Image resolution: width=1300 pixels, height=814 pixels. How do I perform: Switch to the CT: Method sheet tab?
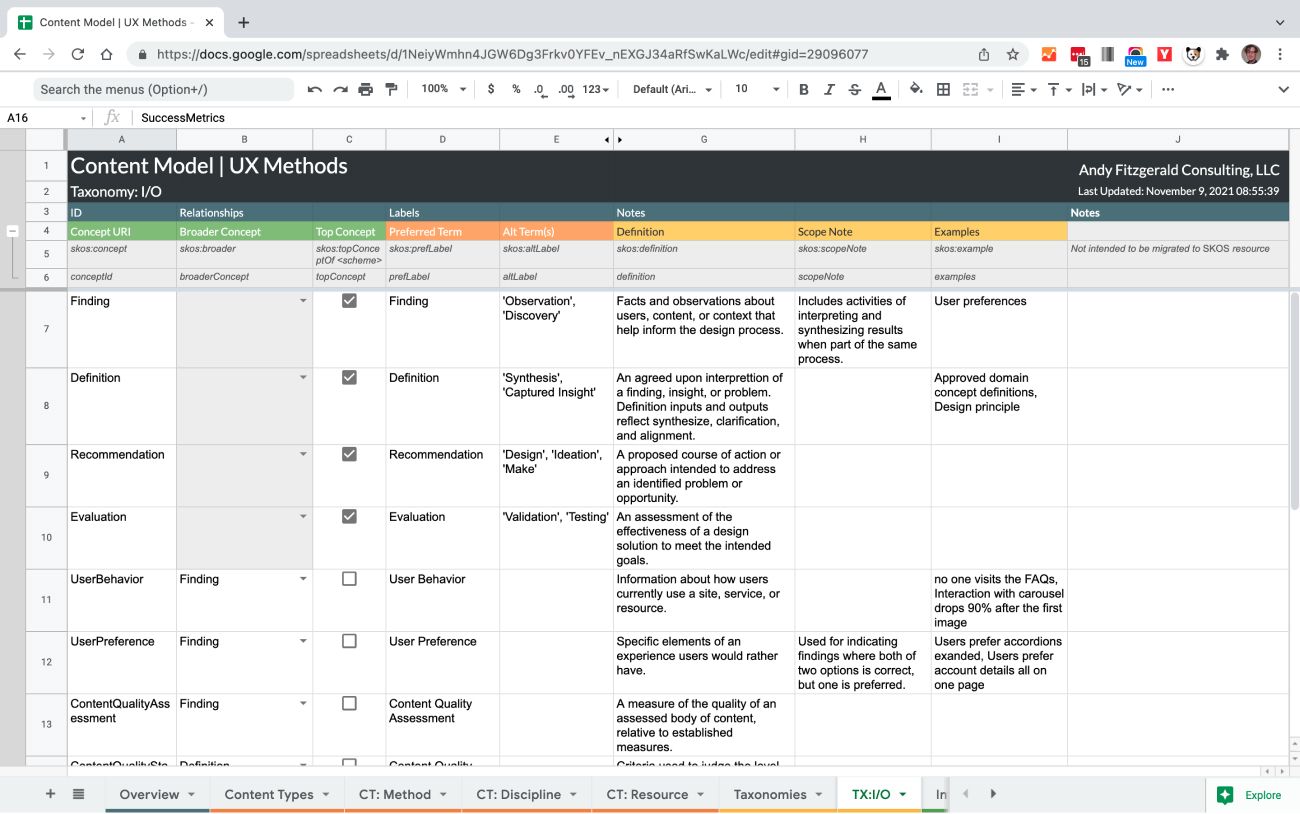click(403, 795)
